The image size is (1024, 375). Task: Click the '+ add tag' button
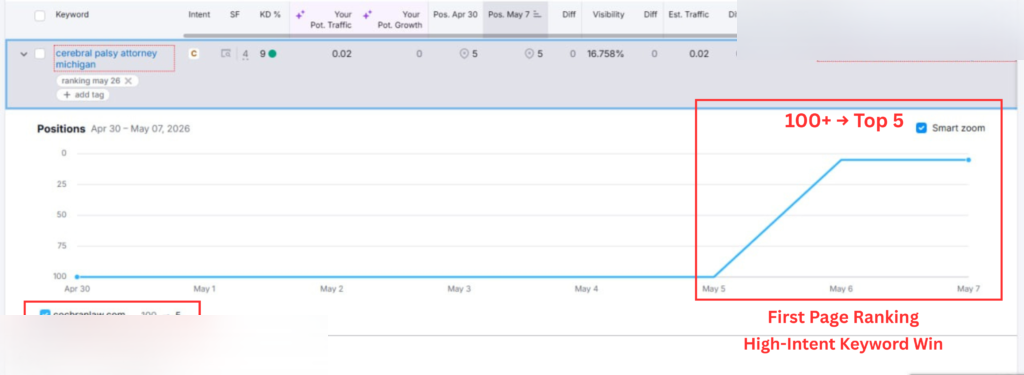point(83,95)
